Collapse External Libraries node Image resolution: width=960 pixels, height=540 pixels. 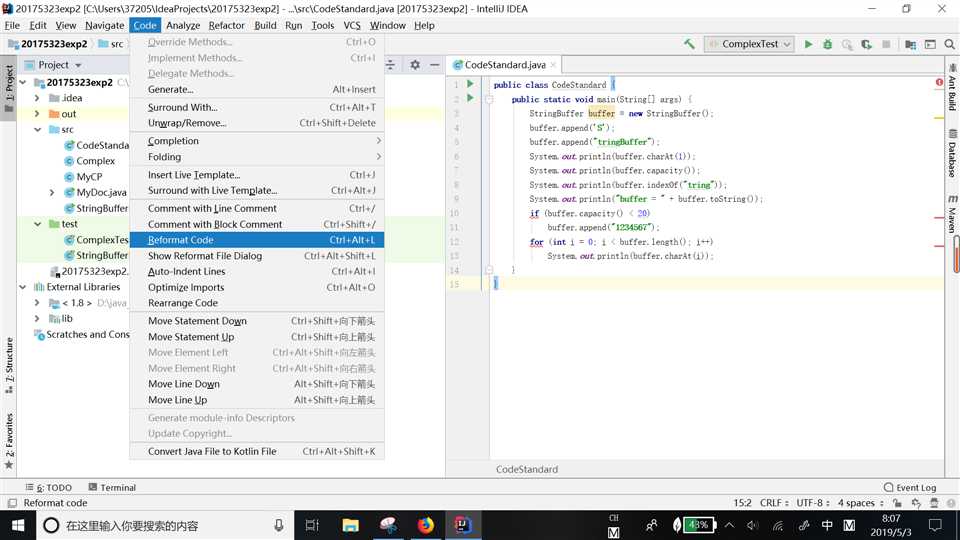[23, 287]
